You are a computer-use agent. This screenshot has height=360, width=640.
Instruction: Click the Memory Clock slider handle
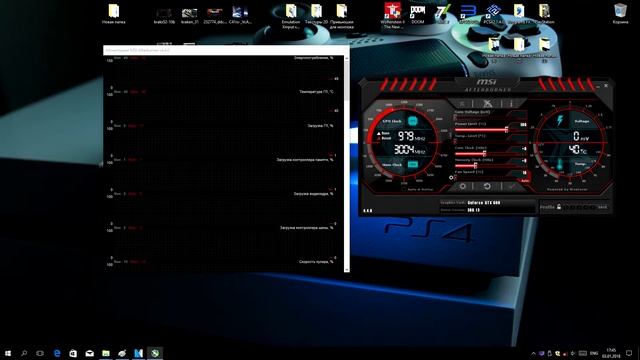pyautogui.click(x=476, y=165)
